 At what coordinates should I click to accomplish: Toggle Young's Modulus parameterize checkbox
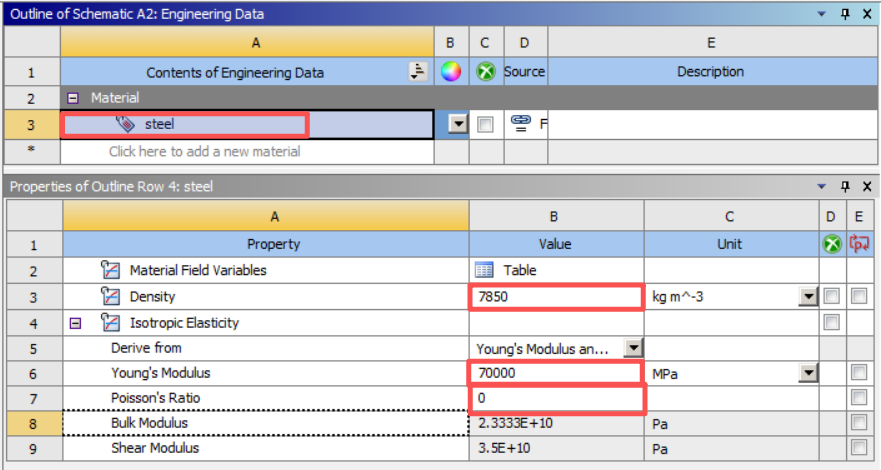(859, 372)
